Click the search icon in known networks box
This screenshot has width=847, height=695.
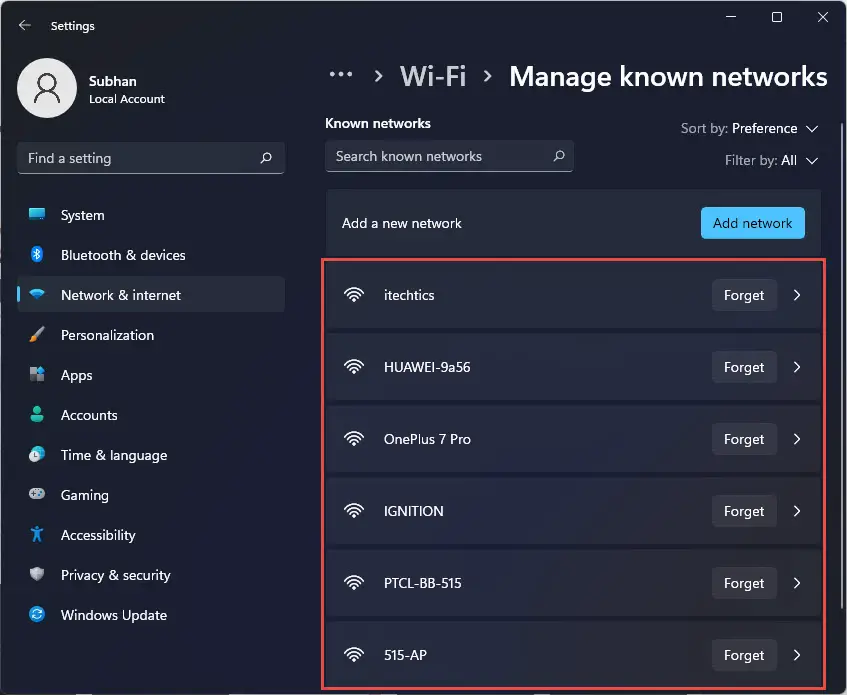pyautogui.click(x=559, y=156)
